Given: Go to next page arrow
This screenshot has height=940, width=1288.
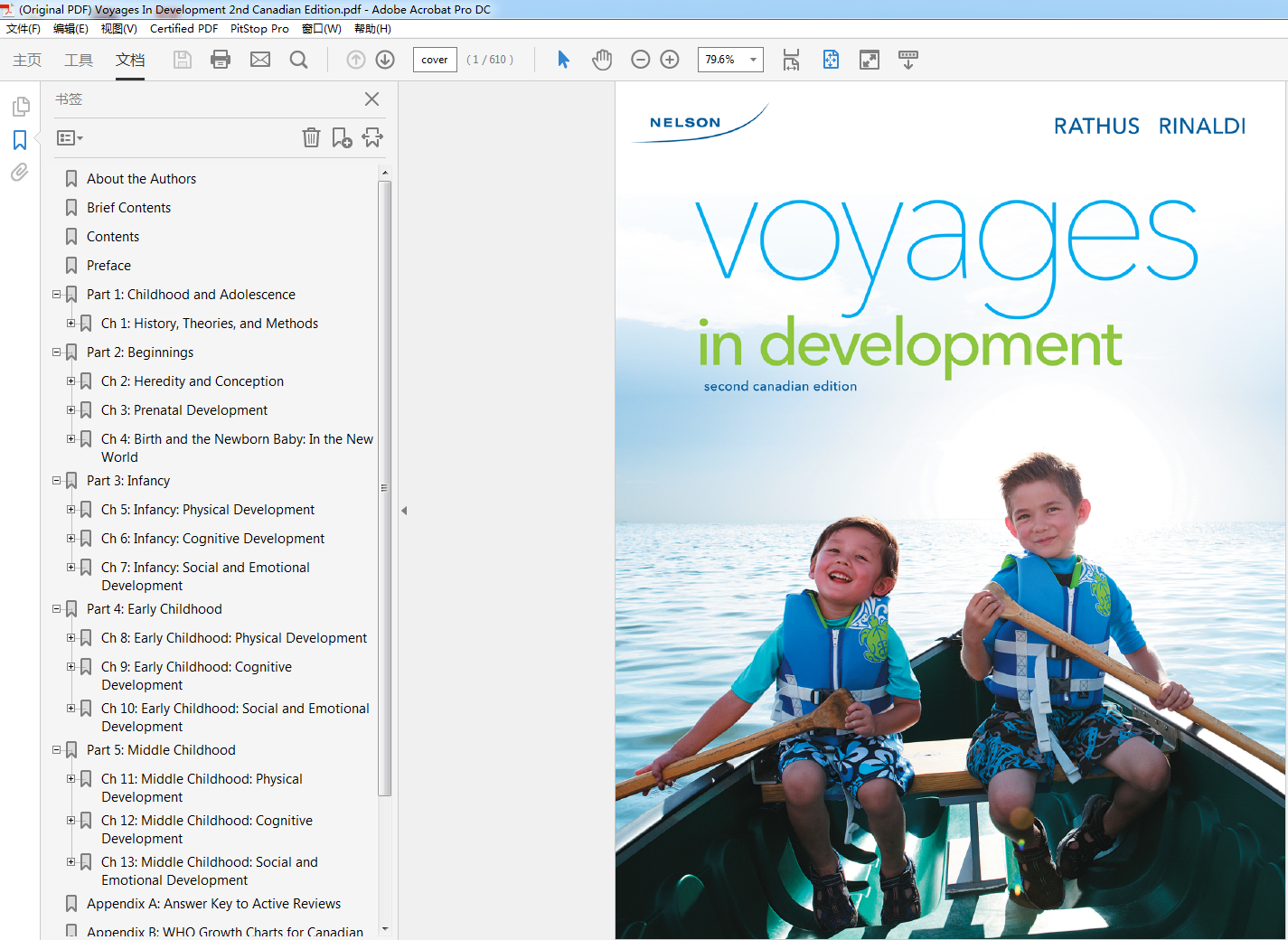Looking at the screenshot, I should click(x=385, y=60).
